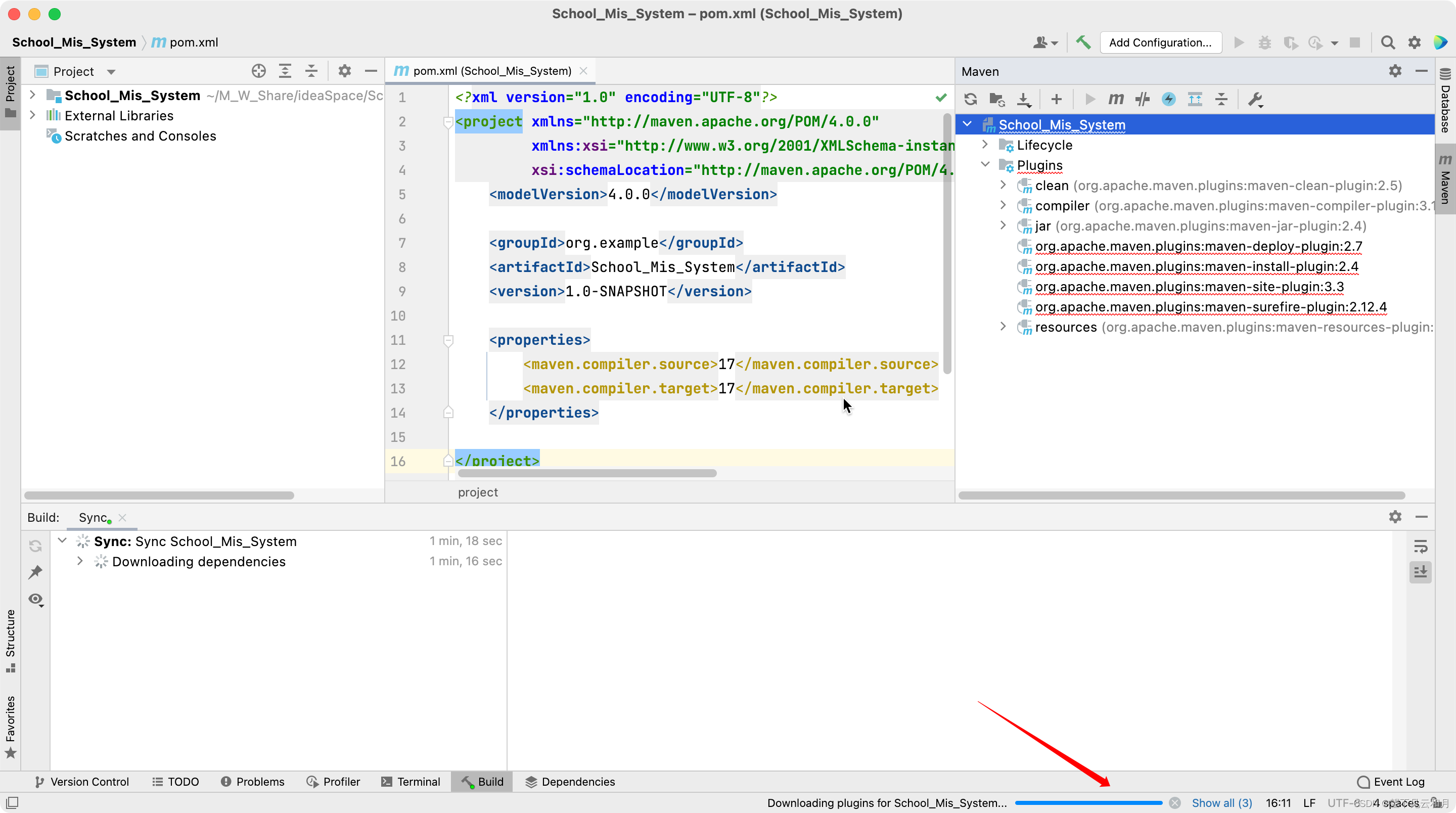The image size is (1456, 813).
Task: Select Scratches and Consoles item
Action: tap(140, 135)
